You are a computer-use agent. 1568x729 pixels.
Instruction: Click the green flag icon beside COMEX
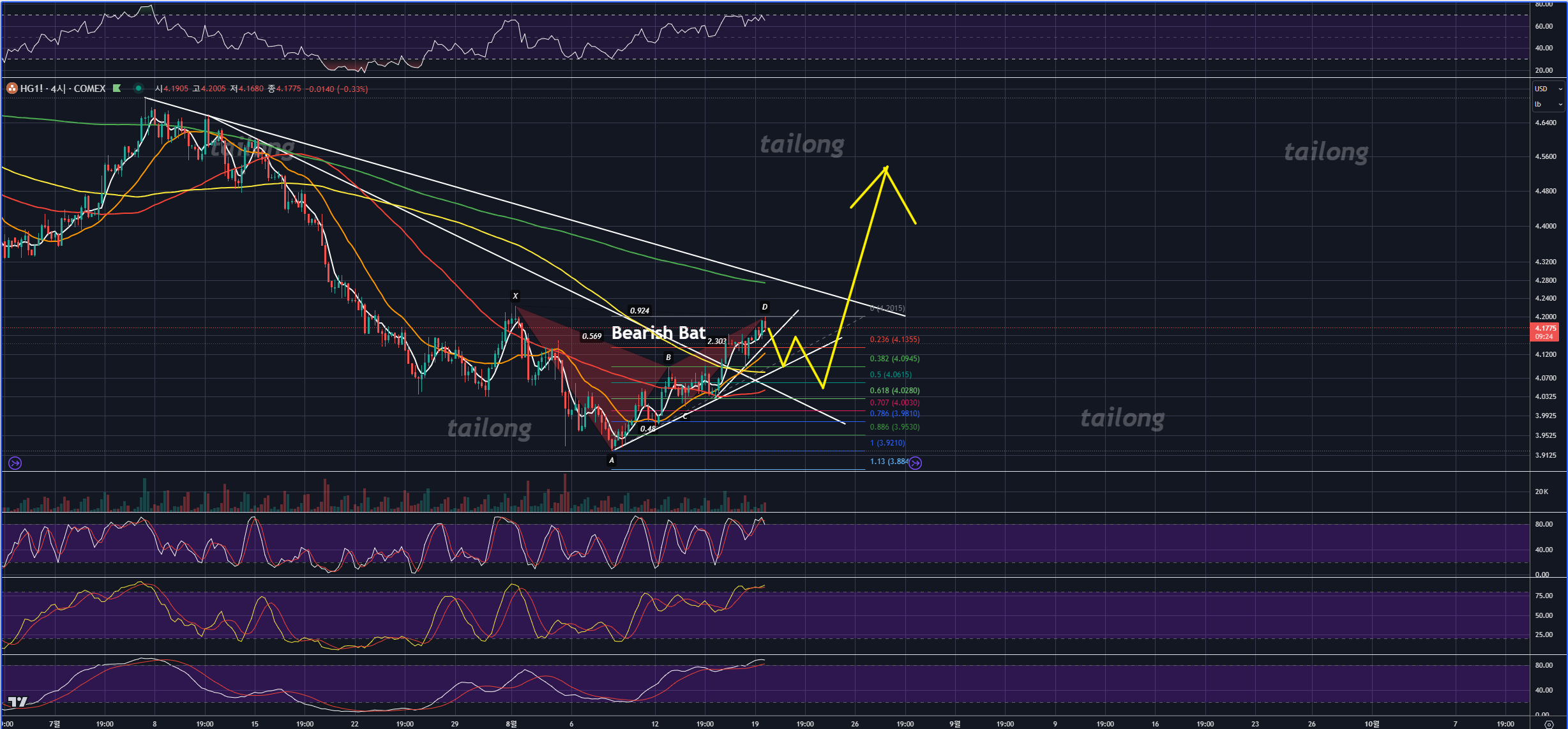117,89
